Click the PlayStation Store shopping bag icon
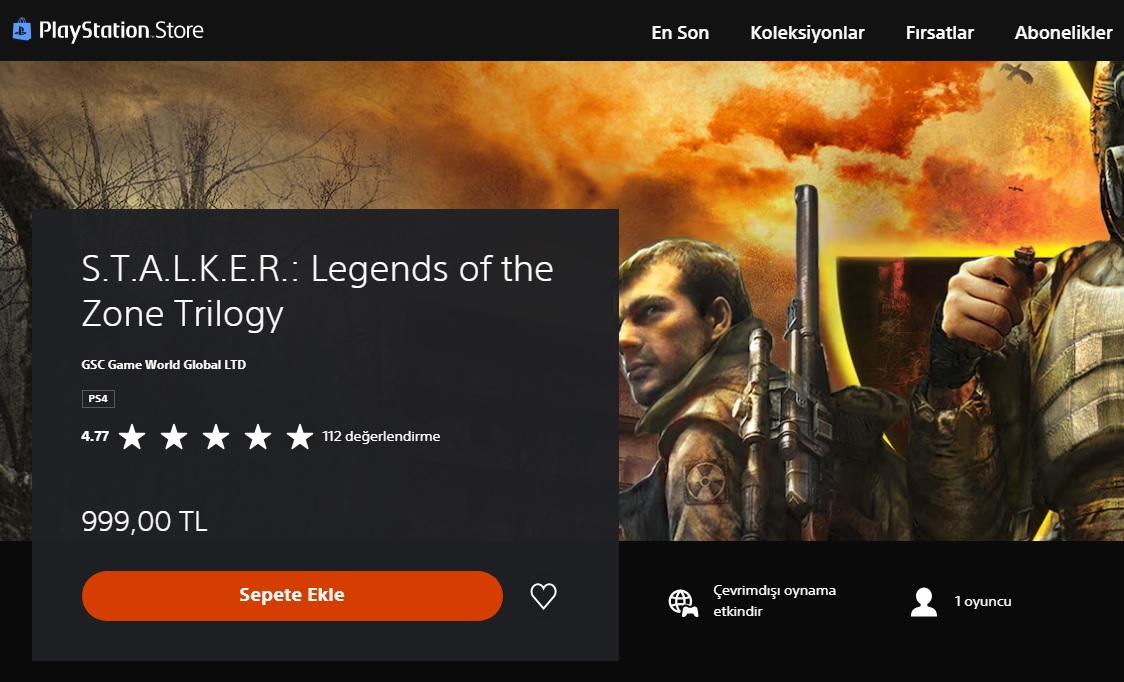Screen dimensions: 1124x682 (x=22, y=29)
